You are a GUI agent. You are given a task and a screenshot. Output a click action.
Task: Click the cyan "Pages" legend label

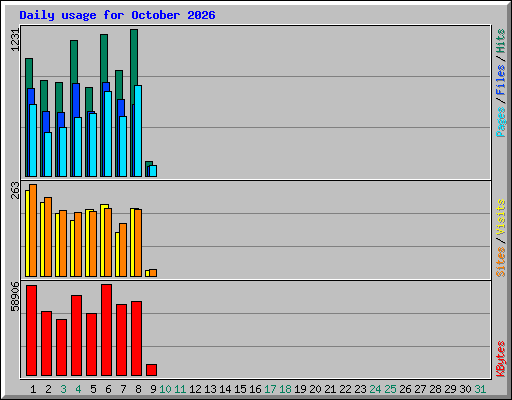coord(500,122)
